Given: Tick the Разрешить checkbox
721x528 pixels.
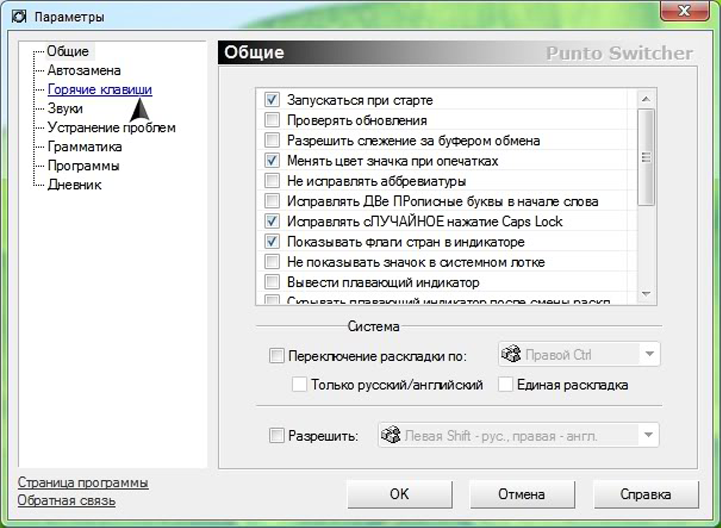Looking at the screenshot, I should tap(276, 435).
